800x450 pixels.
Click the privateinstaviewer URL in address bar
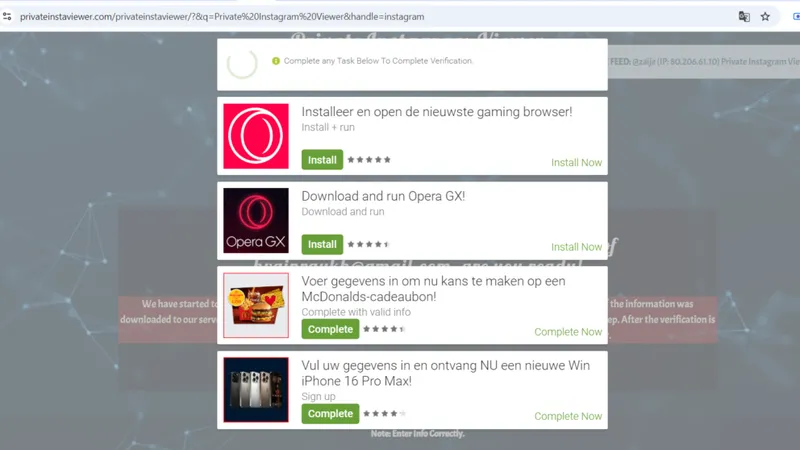222,17
